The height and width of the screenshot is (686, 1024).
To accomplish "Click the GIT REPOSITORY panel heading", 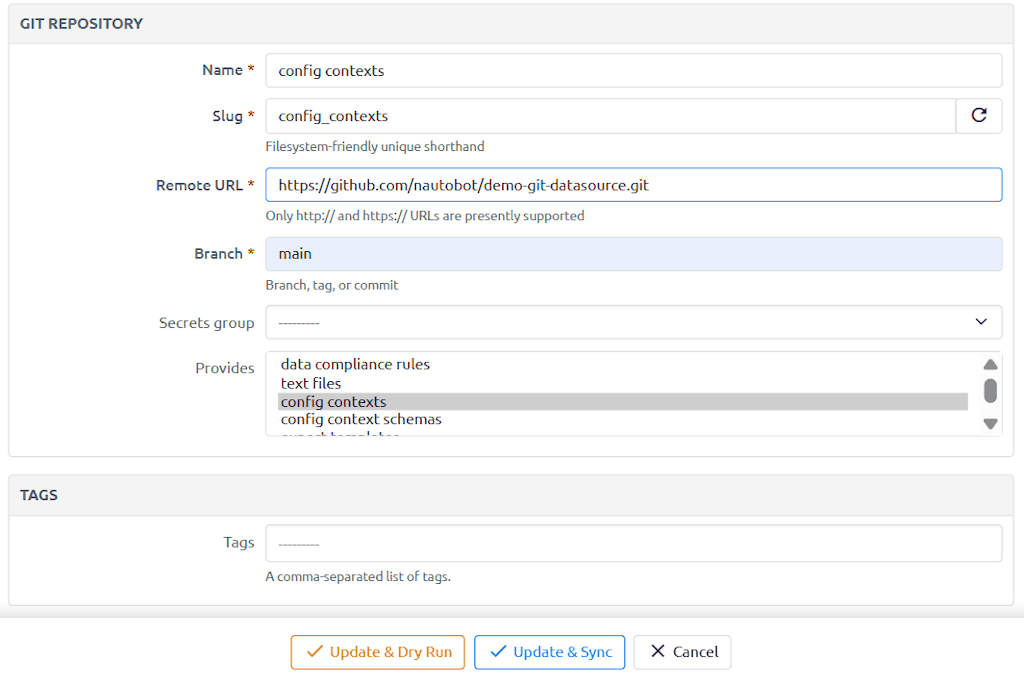I will (x=81, y=23).
